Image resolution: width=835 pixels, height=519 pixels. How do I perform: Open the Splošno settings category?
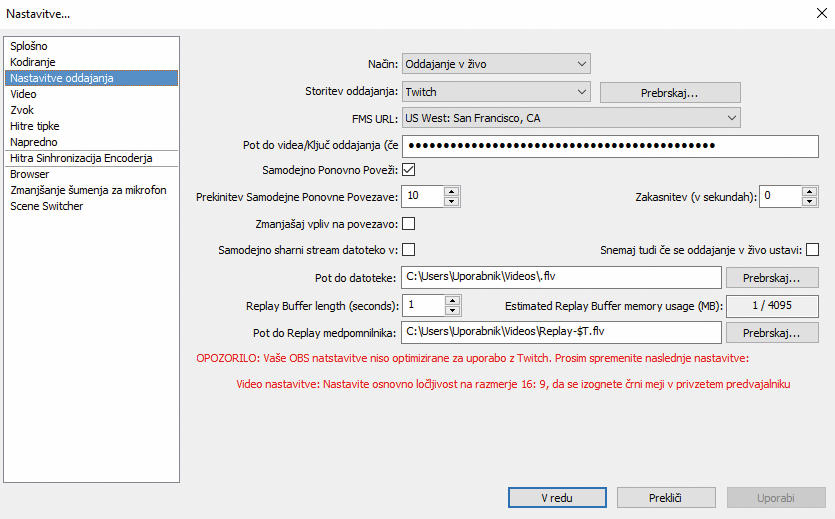coord(91,46)
